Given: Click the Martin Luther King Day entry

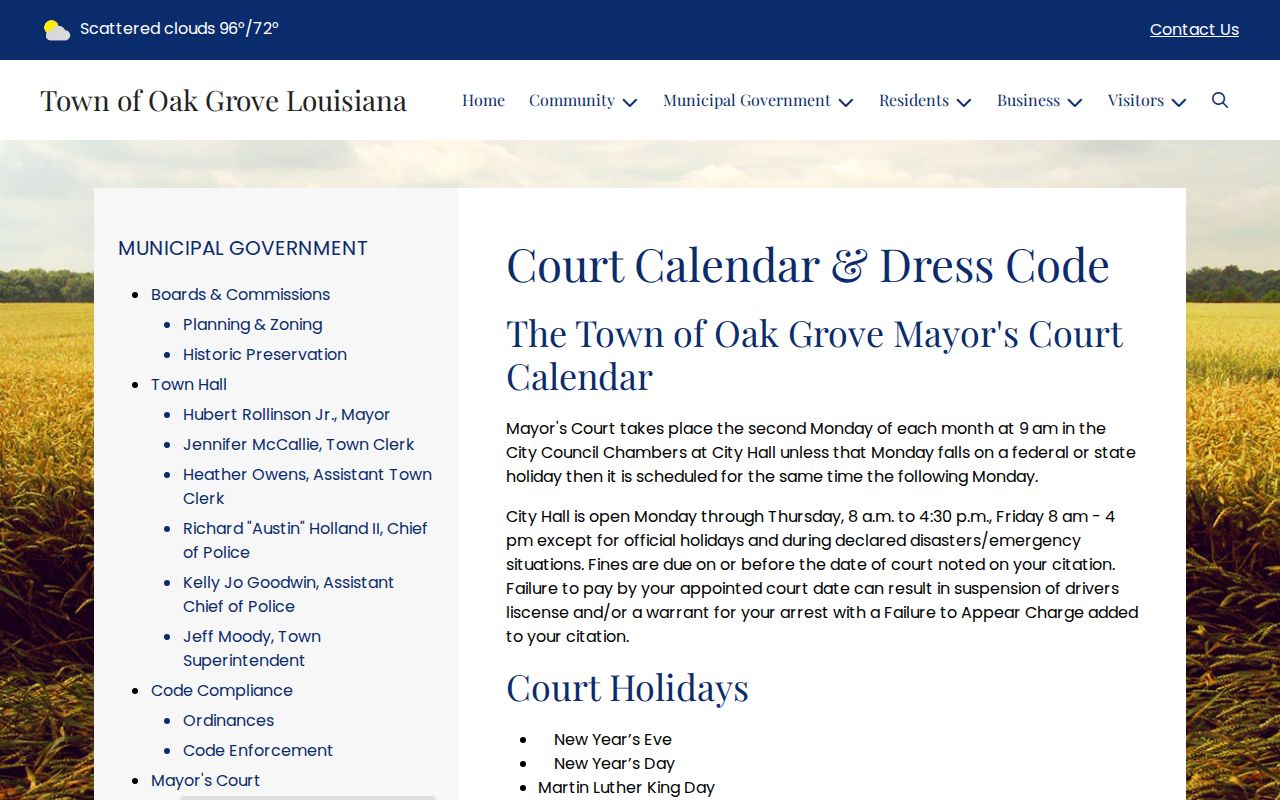Looking at the screenshot, I should pos(626,788).
